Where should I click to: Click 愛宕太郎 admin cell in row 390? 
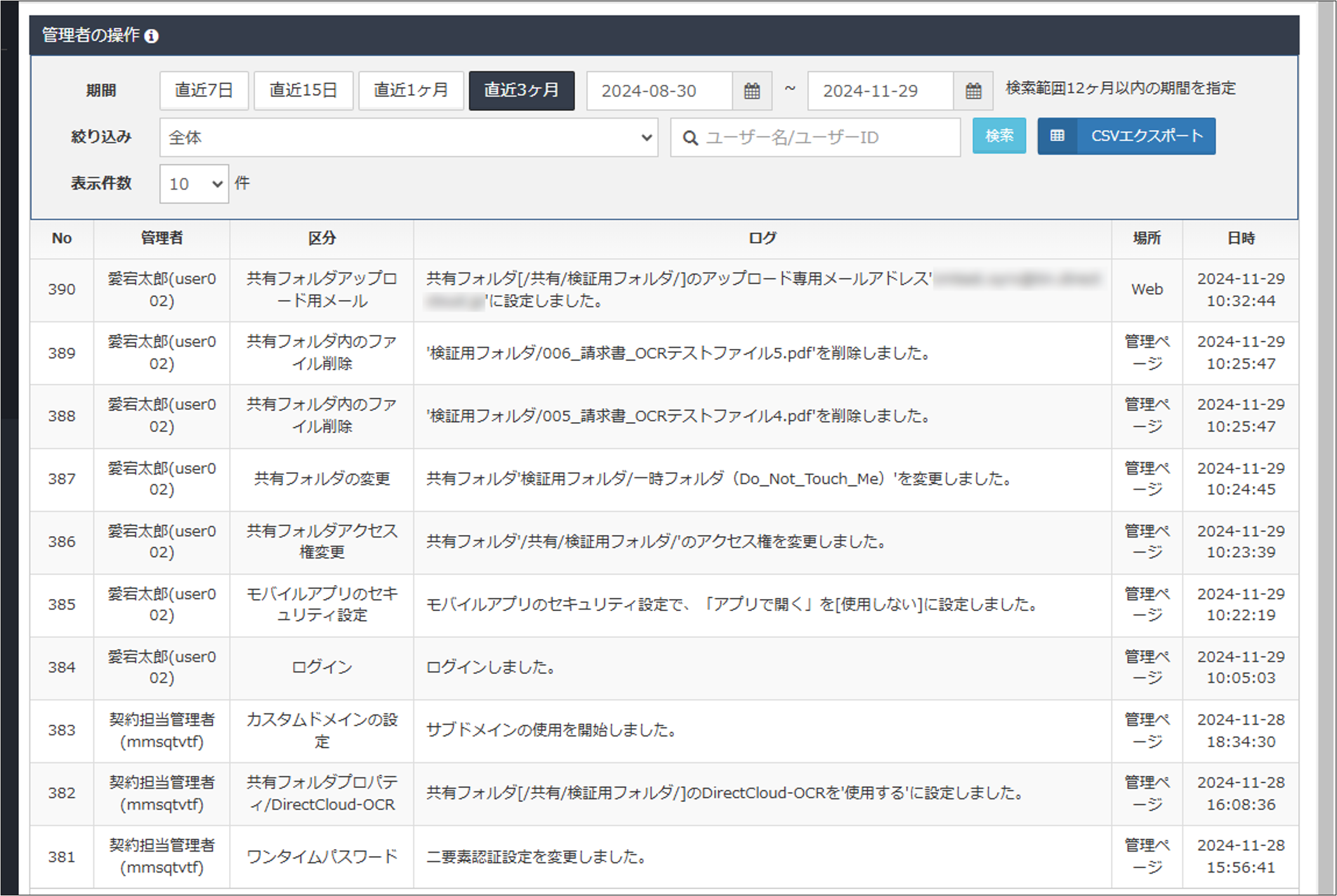tap(162, 289)
